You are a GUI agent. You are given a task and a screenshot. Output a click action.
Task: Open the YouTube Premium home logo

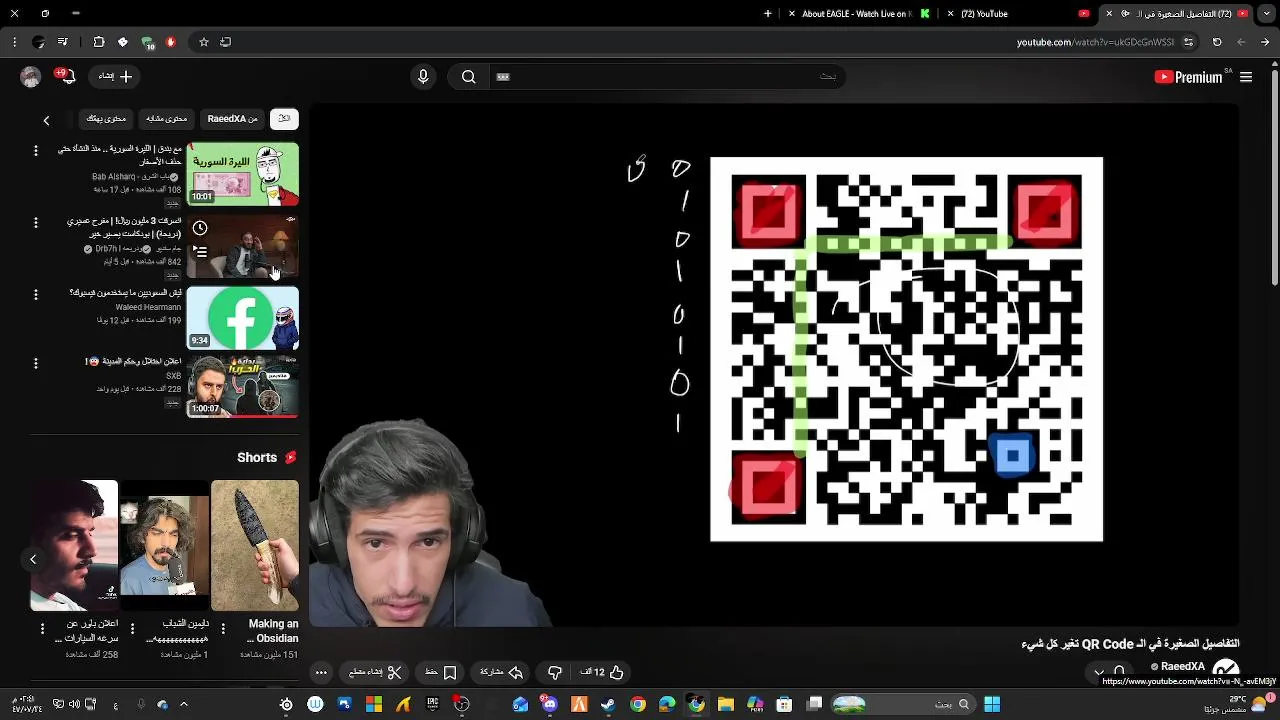1189,77
